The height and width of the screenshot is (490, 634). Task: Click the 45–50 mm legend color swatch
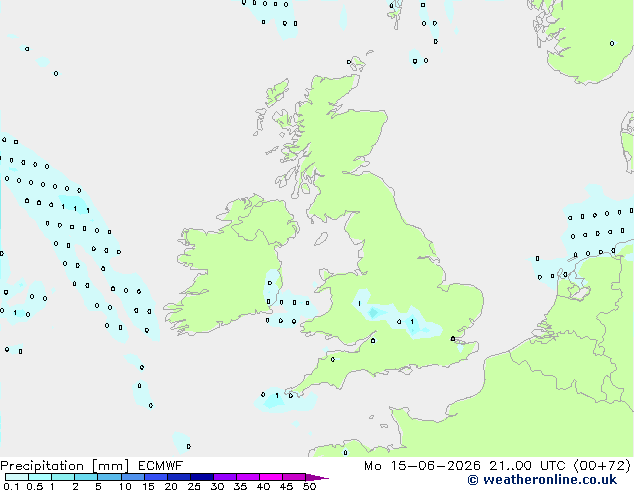pyautogui.click(x=294, y=477)
